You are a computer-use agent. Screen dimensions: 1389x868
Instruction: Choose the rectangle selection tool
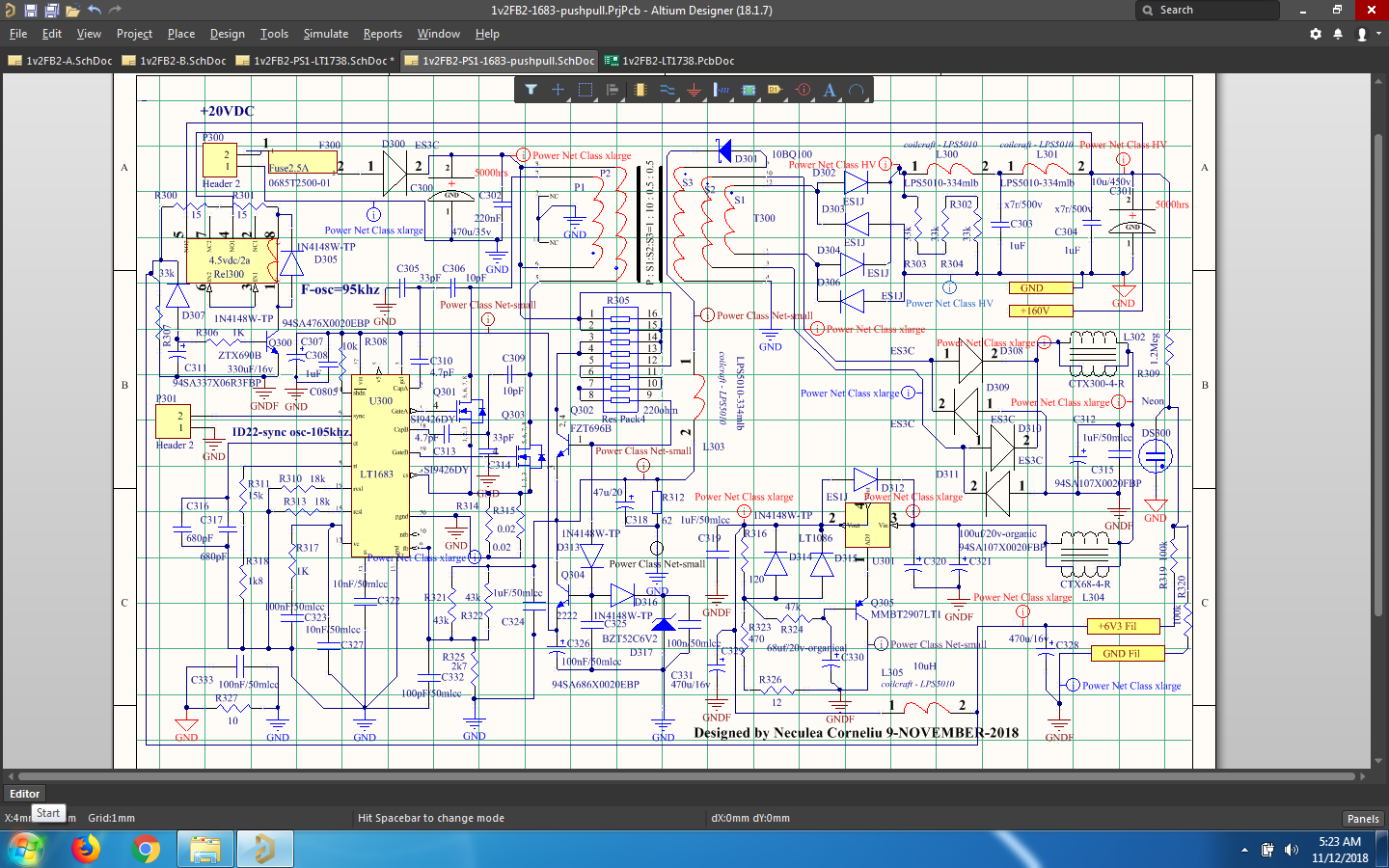[585, 90]
